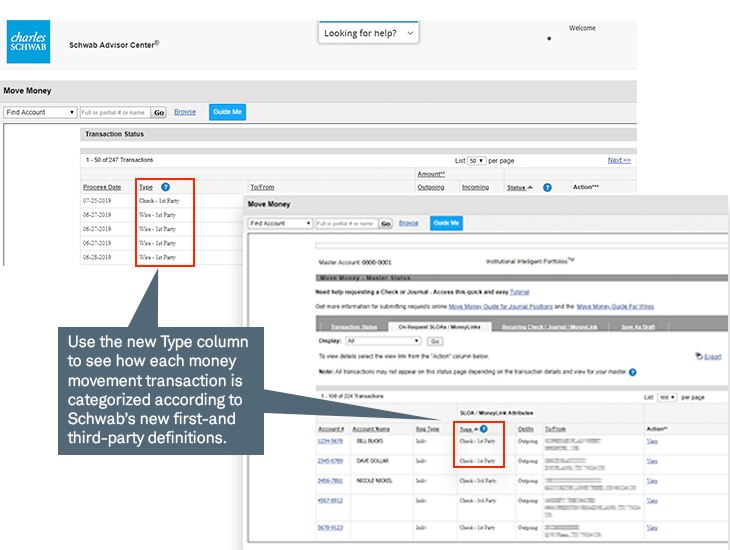Sort by Process Date column
730x550 pixels.
pos(102,187)
